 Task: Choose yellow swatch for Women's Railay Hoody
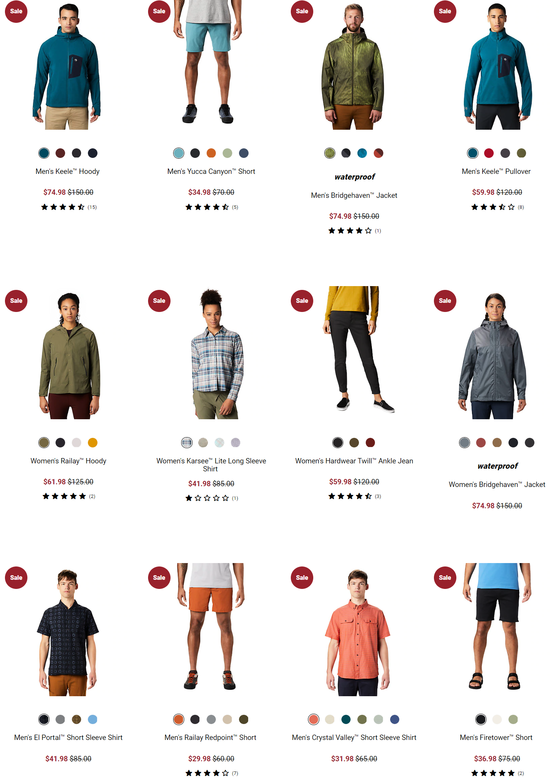coord(93,443)
